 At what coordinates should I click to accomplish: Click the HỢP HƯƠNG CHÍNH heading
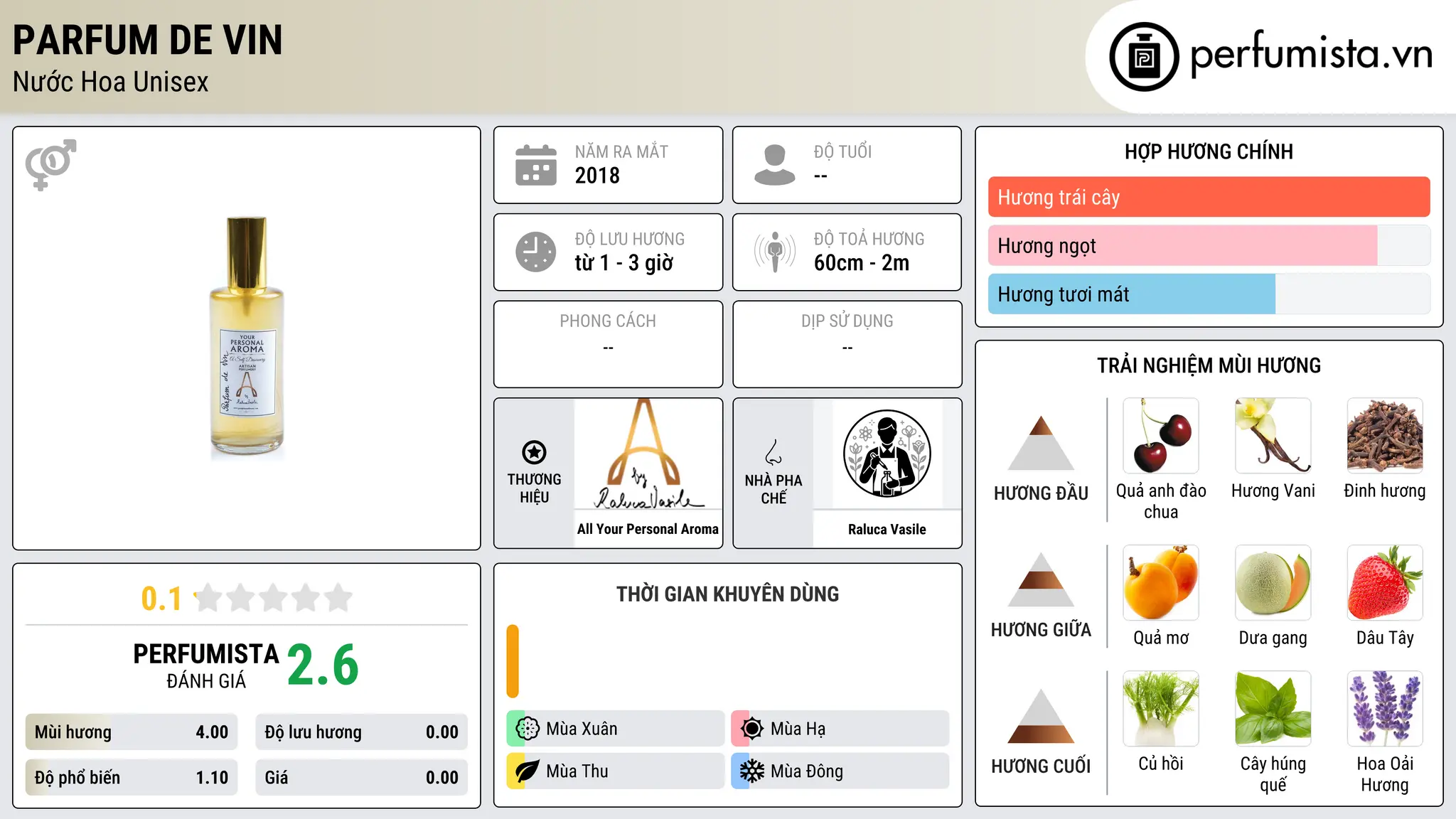coord(1209,151)
